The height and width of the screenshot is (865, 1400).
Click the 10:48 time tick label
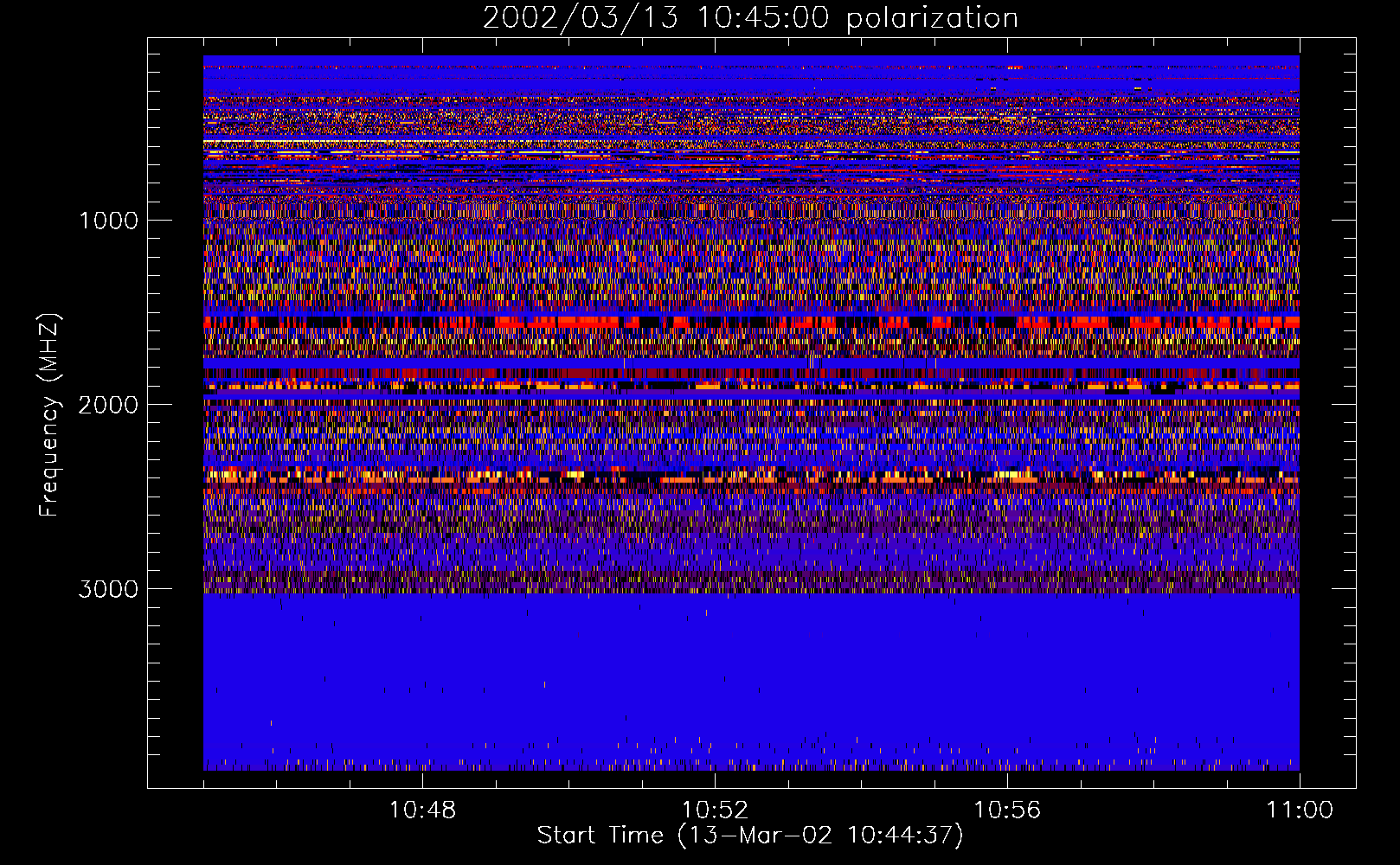coord(422,811)
